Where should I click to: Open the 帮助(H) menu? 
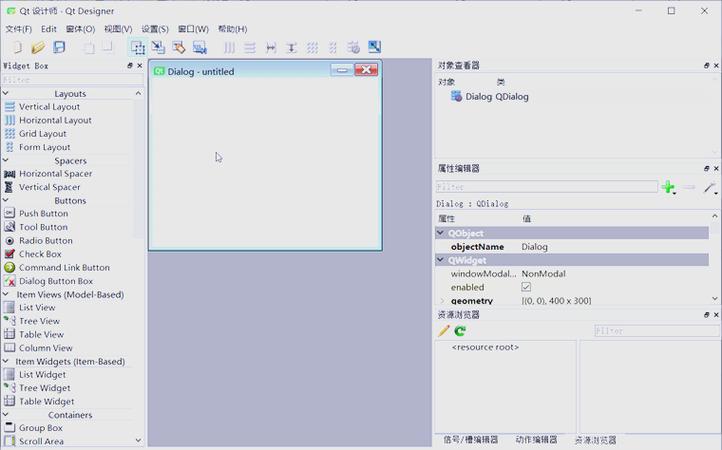[233, 29]
